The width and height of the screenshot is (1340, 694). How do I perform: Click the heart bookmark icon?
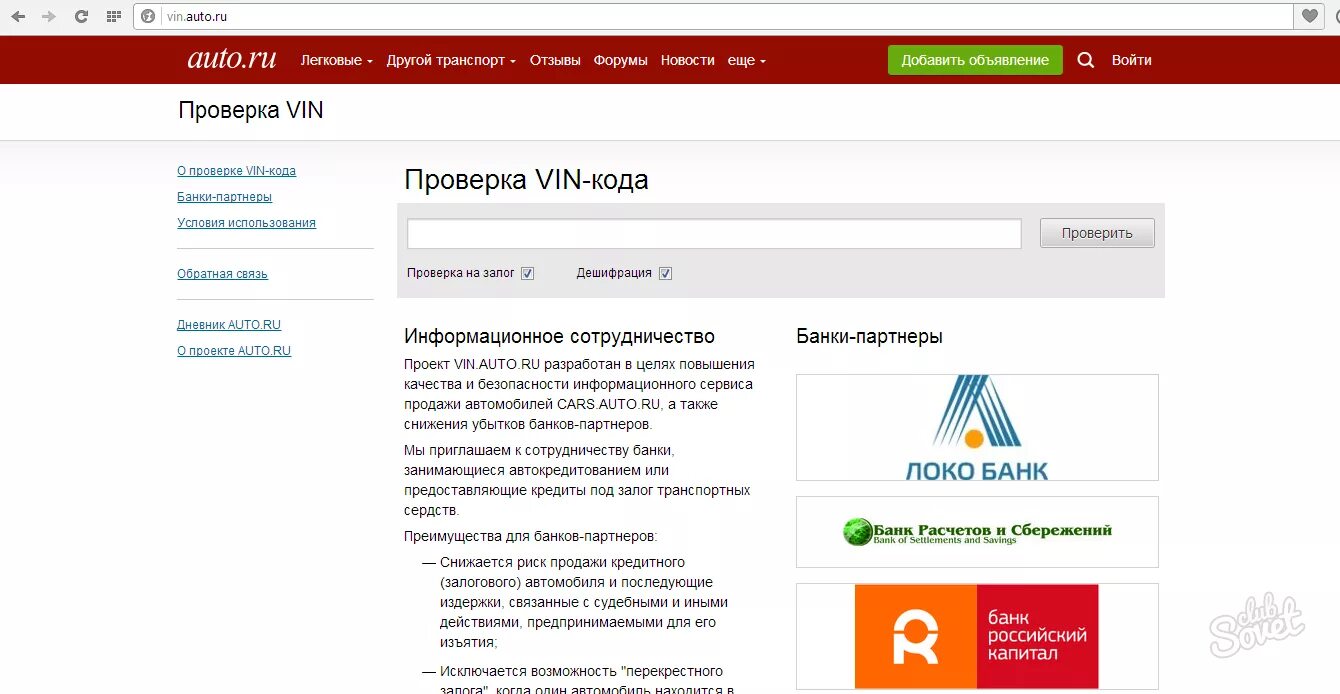[x=1309, y=16]
